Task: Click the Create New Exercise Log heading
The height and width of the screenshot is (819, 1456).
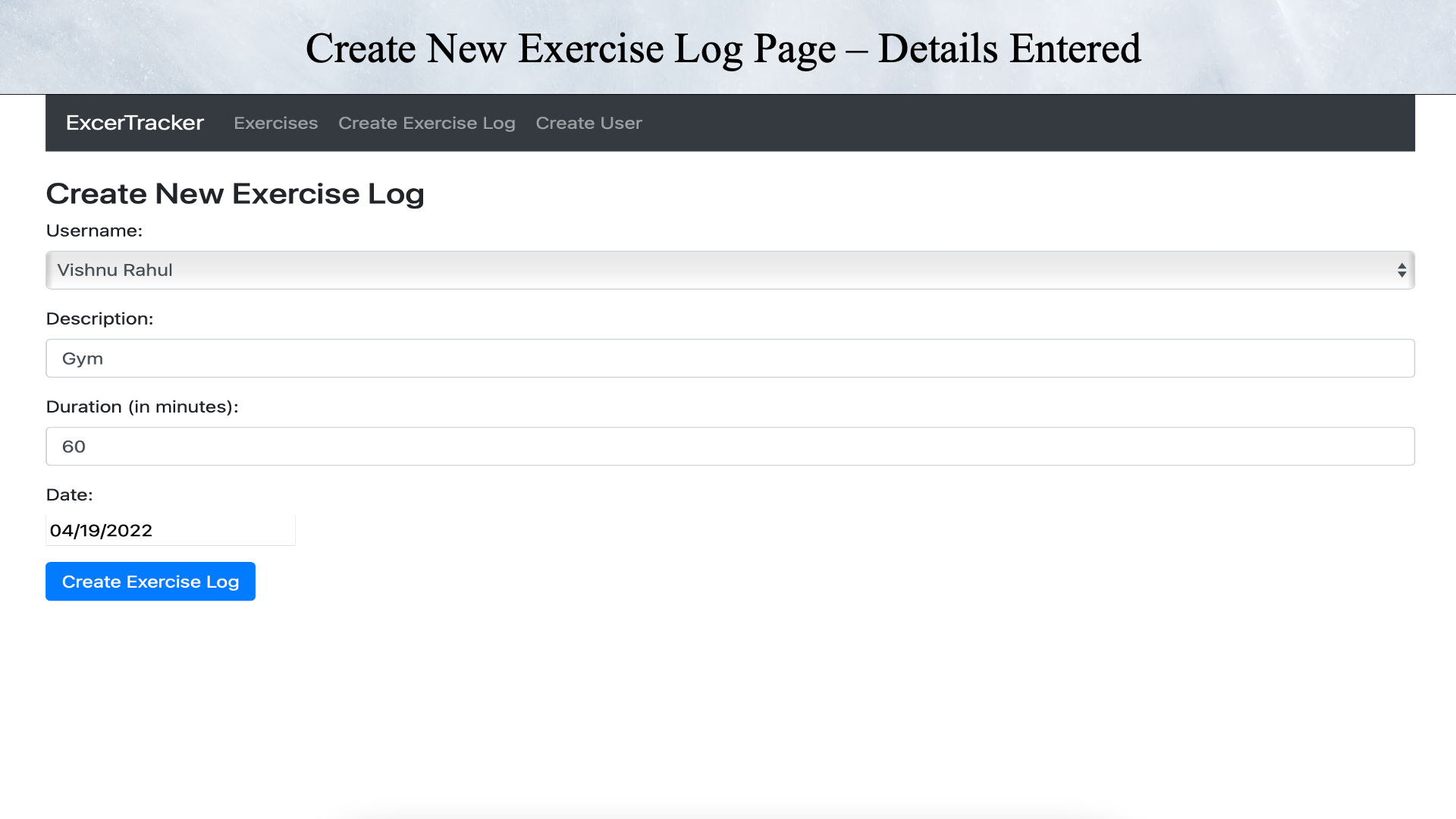Action: (235, 193)
